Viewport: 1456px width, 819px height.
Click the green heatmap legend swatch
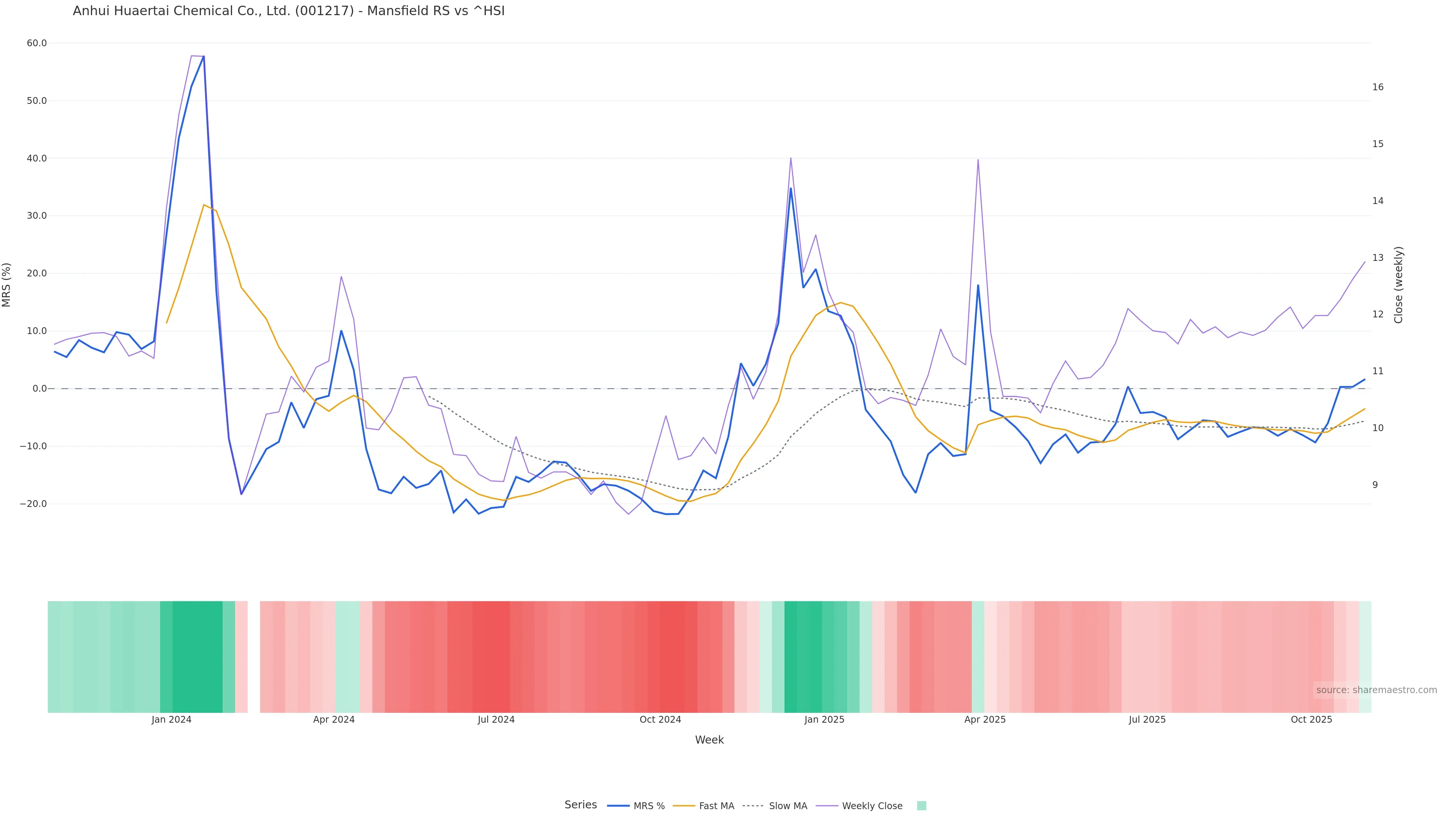click(921, 806)
